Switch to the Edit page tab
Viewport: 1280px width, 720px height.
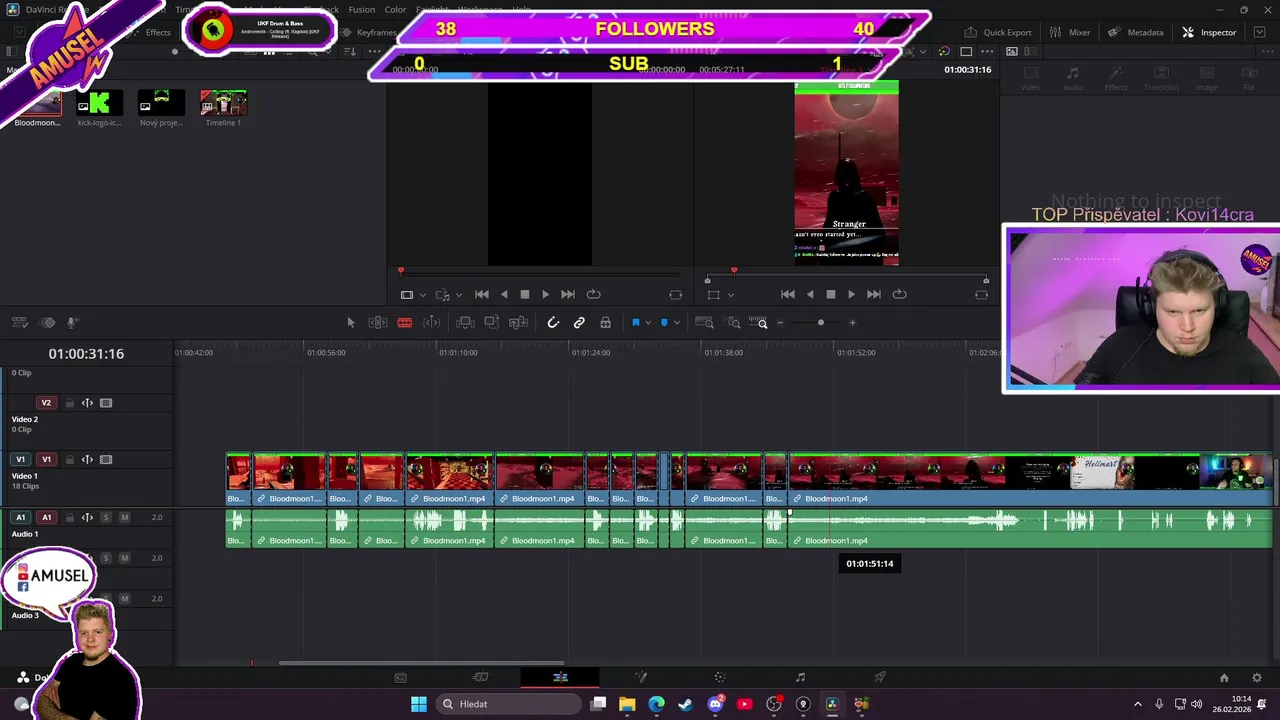point(560,677)
